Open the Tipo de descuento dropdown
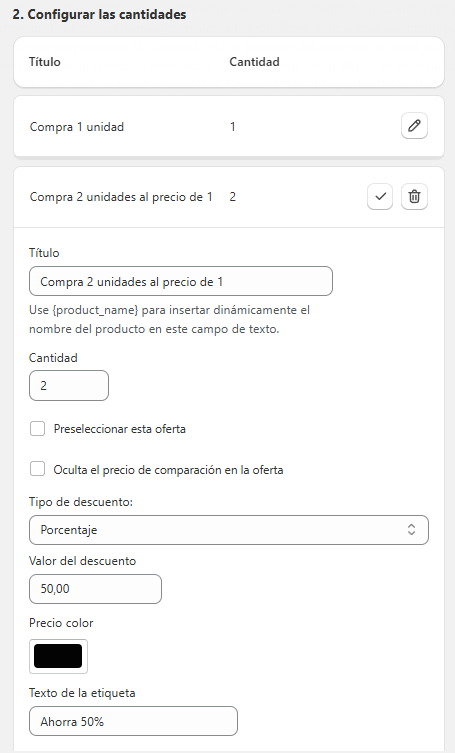This screenshot has height=753, width=455. point(229,530)
